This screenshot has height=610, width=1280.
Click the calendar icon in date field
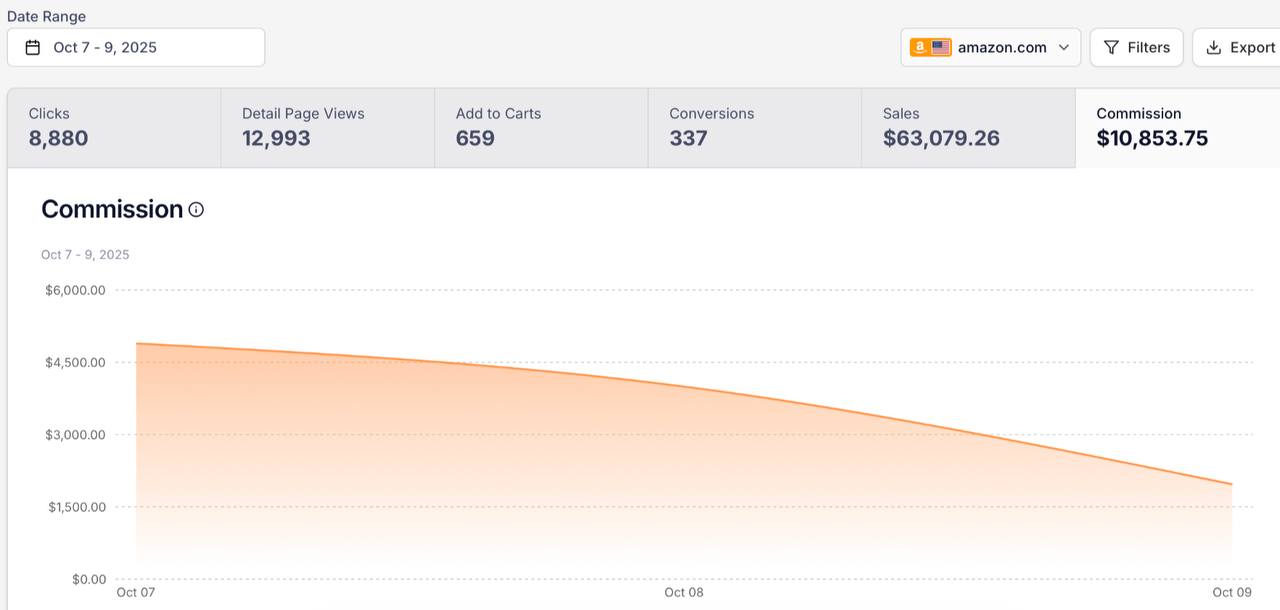coord(33,47)
